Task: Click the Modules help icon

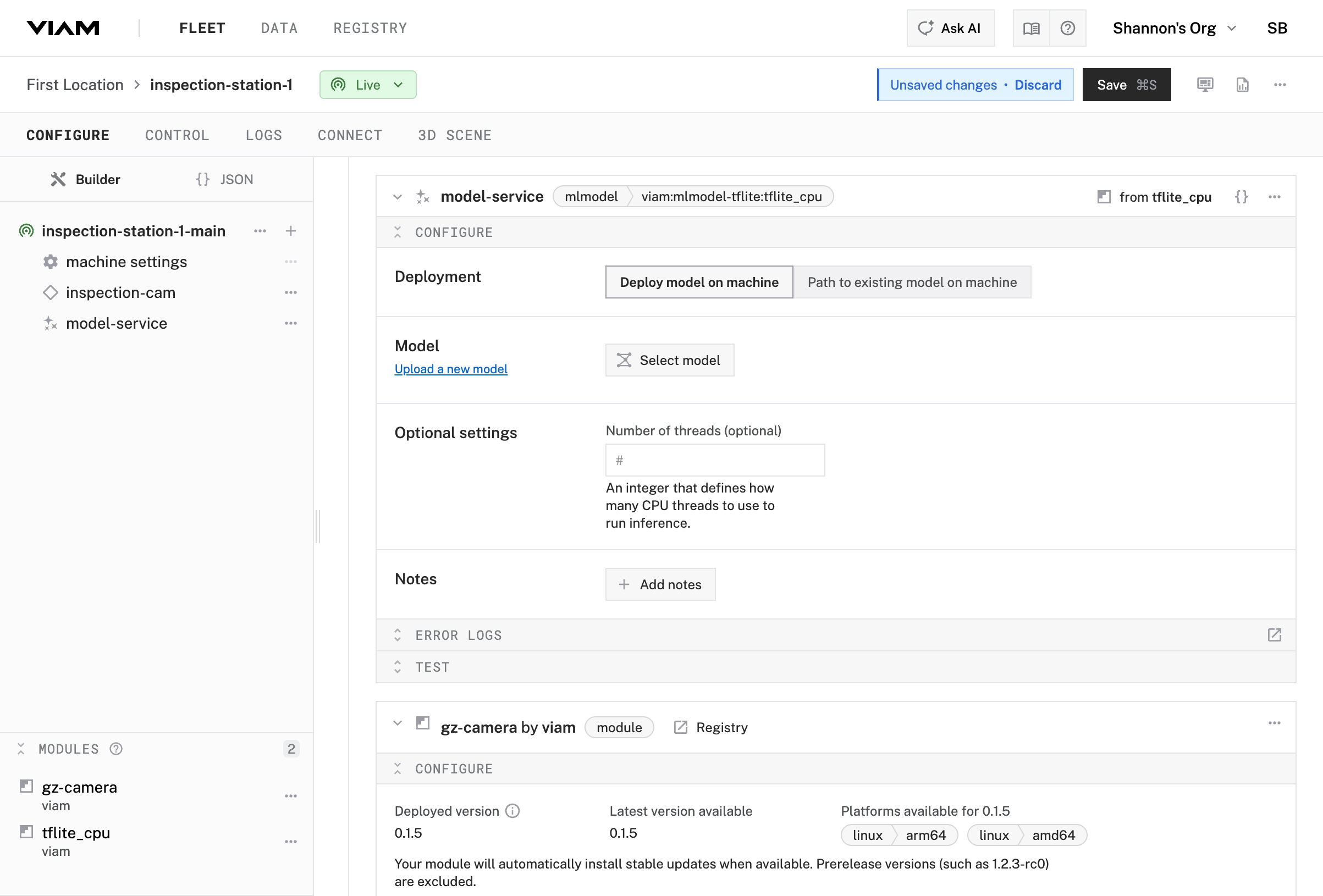Action: [116, 749]
